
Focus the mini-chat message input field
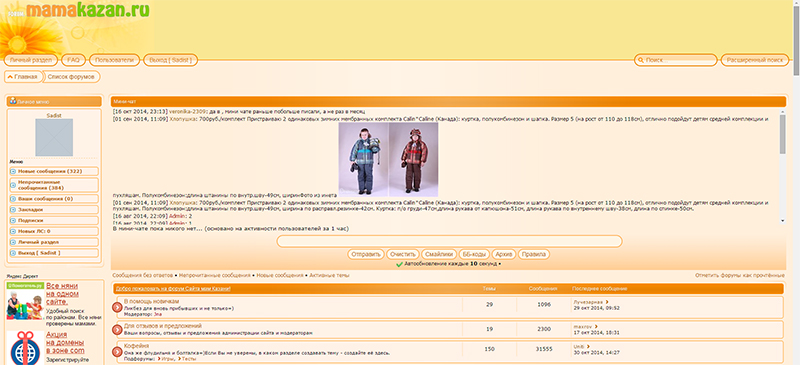tap(449, 241)
